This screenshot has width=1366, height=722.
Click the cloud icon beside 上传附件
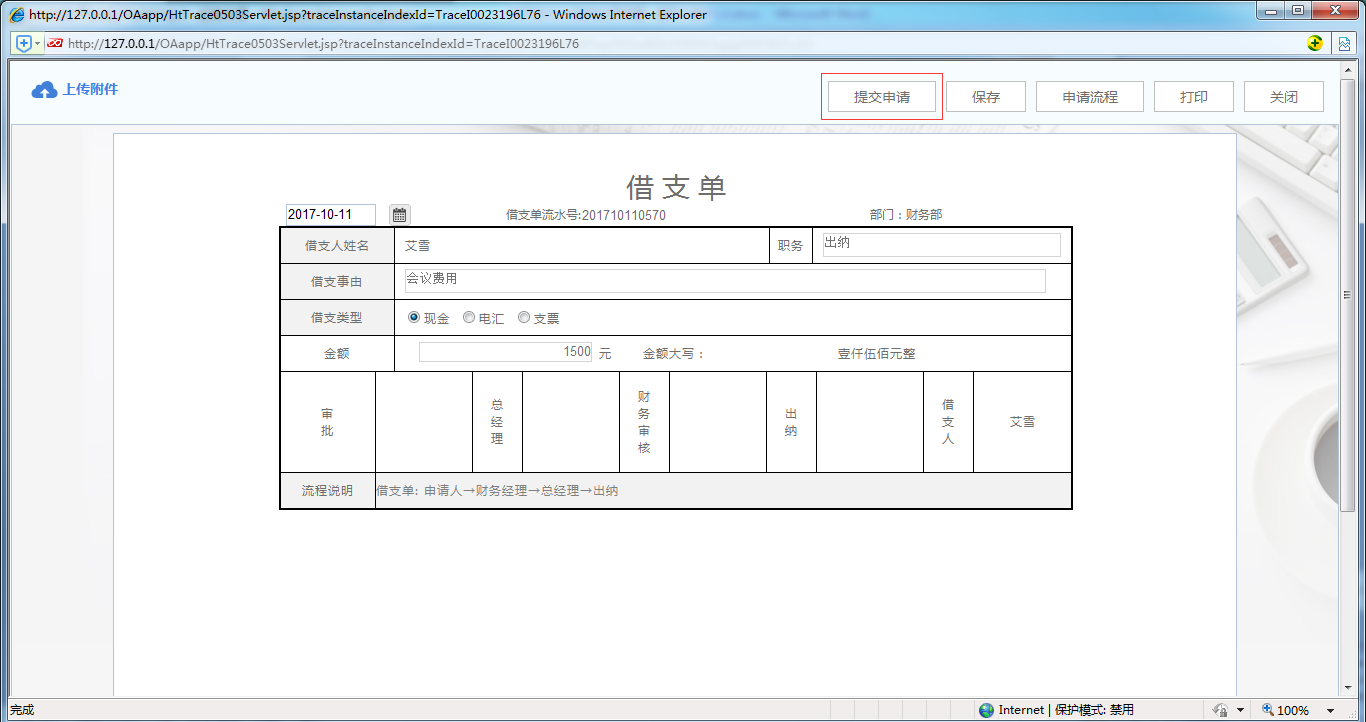[x=42, y=89]
